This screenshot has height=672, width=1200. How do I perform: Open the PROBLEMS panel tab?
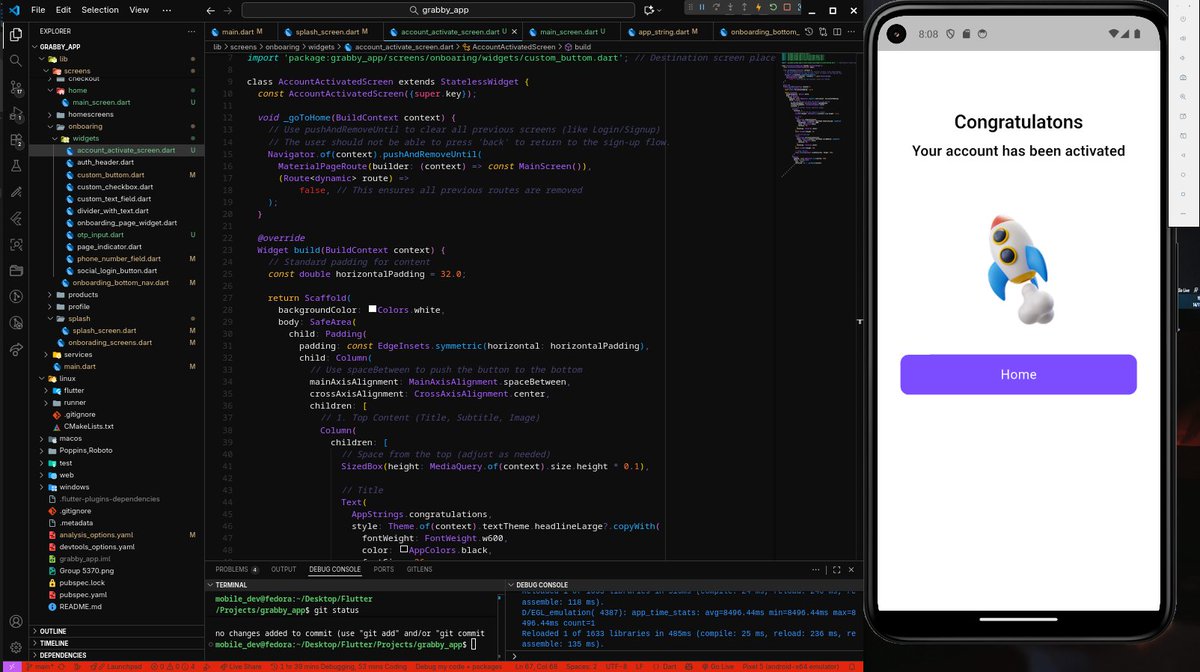(237, 569)
